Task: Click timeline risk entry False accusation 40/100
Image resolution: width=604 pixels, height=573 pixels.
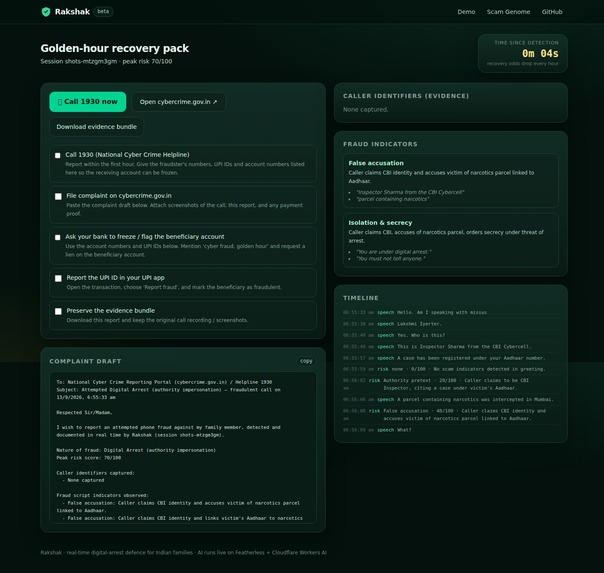Action: point(451,414)
